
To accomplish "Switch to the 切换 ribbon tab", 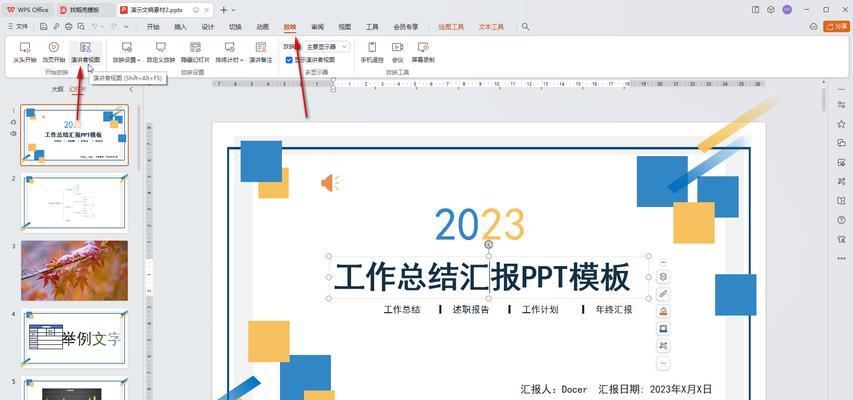I will (235, 27).
